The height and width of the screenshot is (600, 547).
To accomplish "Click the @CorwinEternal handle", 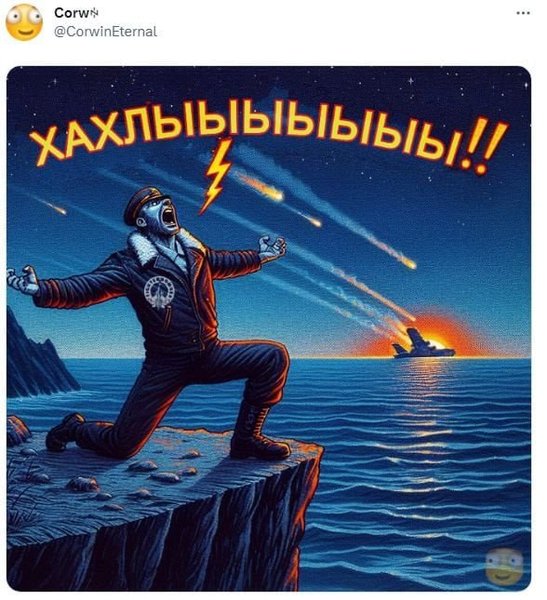I will (x=106, y=31).
